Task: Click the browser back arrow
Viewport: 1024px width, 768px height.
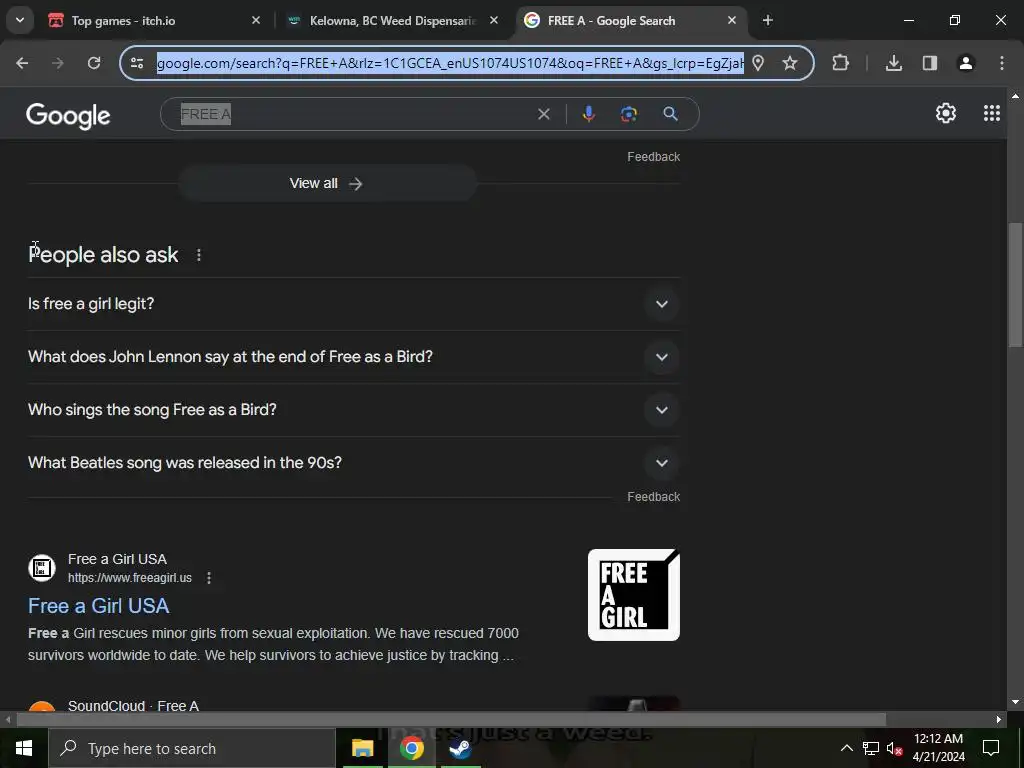Action: click(22, 63)
